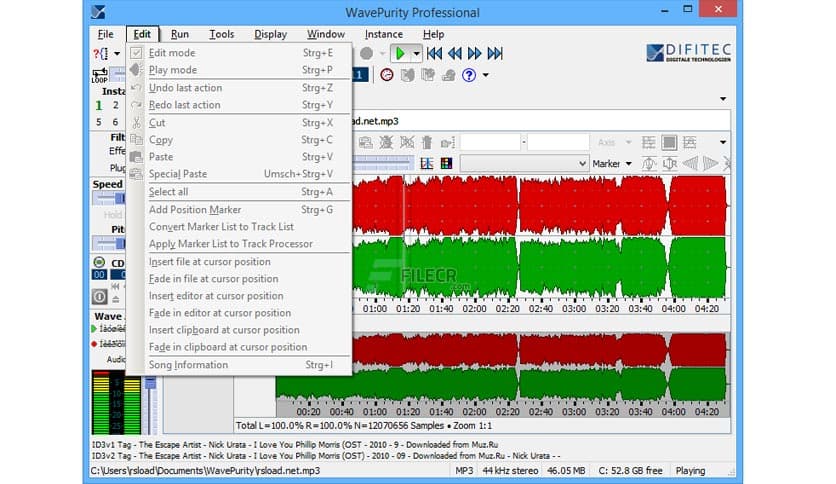Select instance number 6
Image resolution: width=836 pixels, height=484 pixels.
coord(115,122)
